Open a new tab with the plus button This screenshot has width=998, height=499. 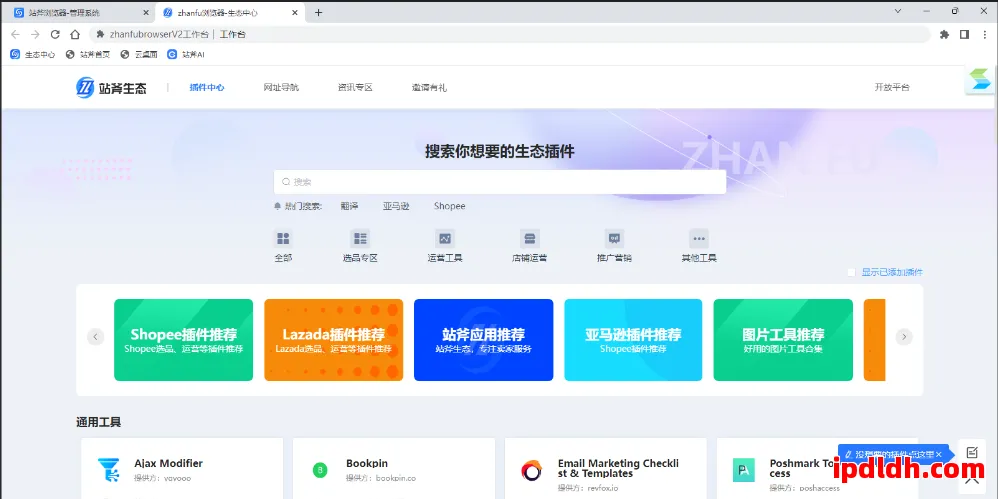tap(318, 12)
